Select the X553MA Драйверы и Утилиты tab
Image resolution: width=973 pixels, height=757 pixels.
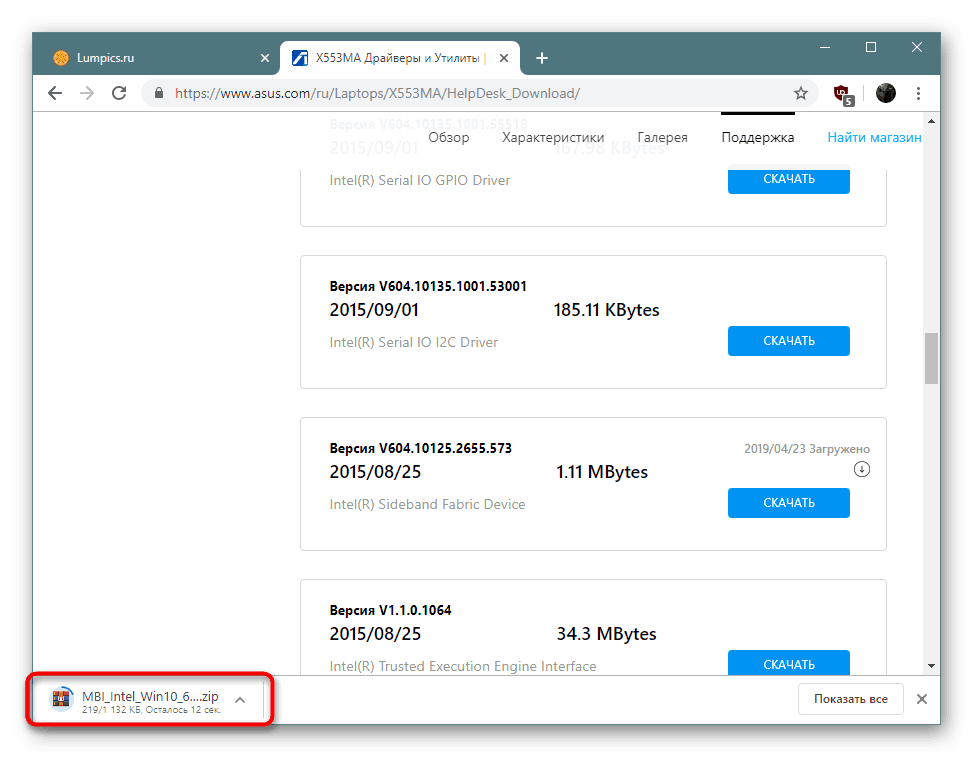coord(400,58)
